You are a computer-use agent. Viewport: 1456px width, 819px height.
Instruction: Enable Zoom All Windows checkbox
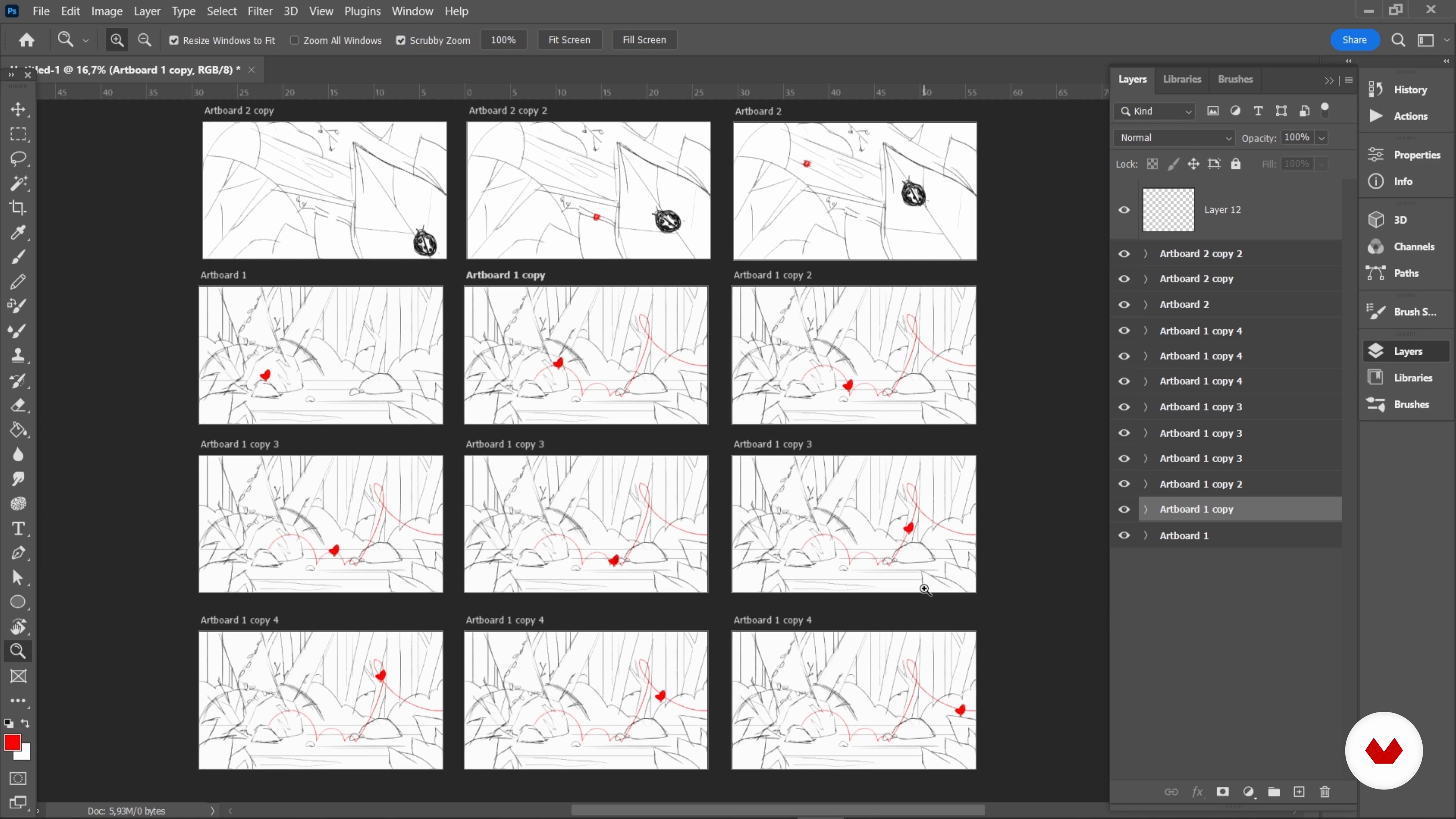(x=295, y=40)
